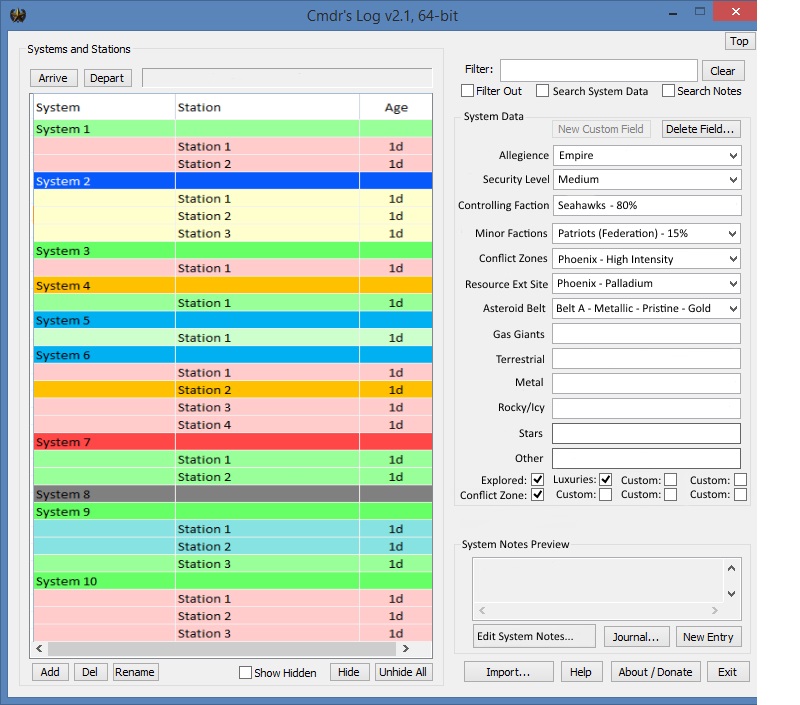Open About / Donate
This screenshot has width=800, height=705.
[656, 672]
